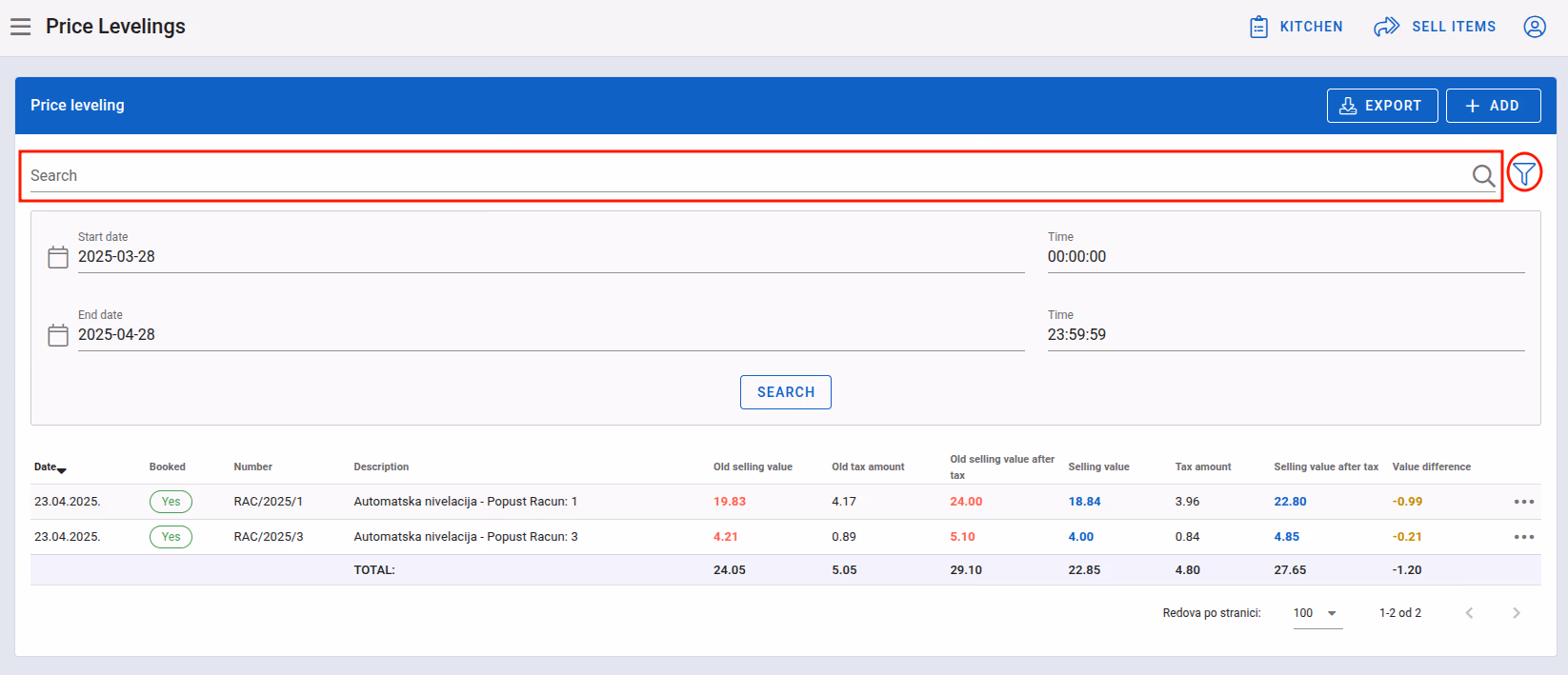Click the TOTAL row label

pyautogui.click(x=374, y=570)
